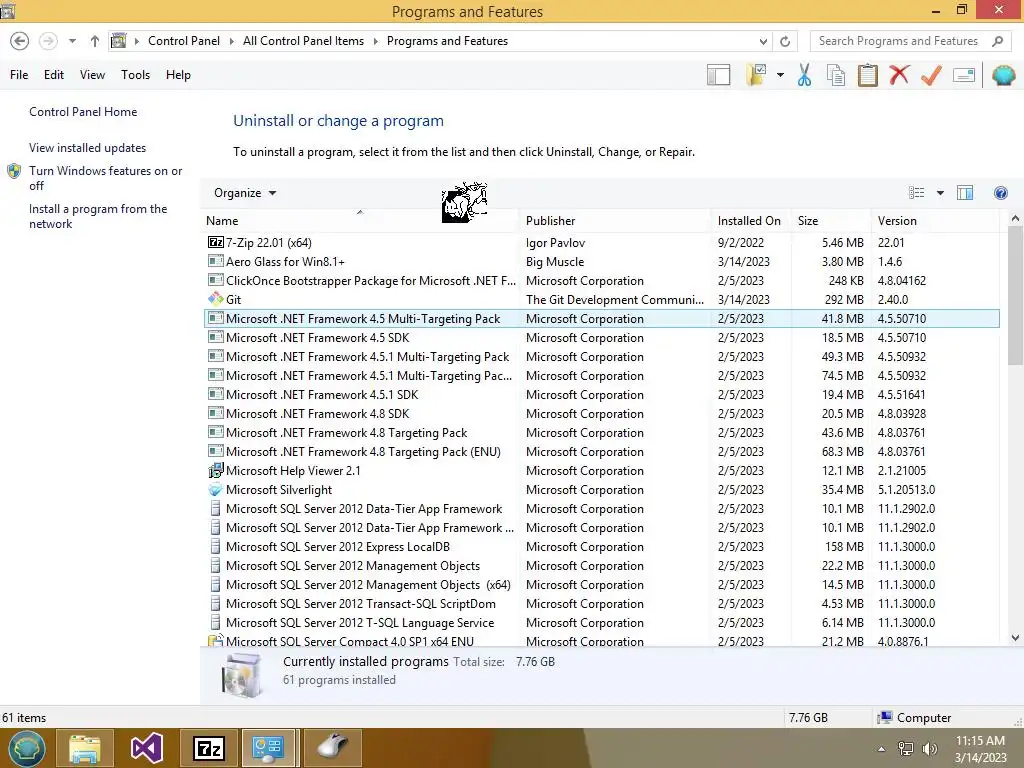Select Microsoft Silverlight entry
The image size is (1024, 768).
point(602,490)
